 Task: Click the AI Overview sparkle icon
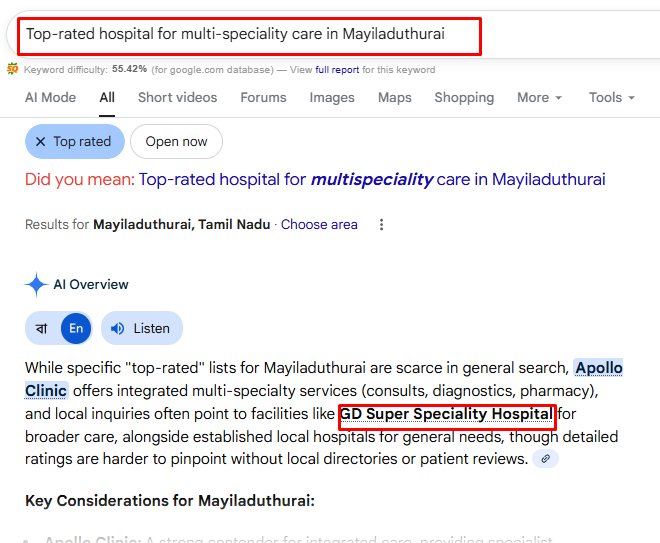36,284
